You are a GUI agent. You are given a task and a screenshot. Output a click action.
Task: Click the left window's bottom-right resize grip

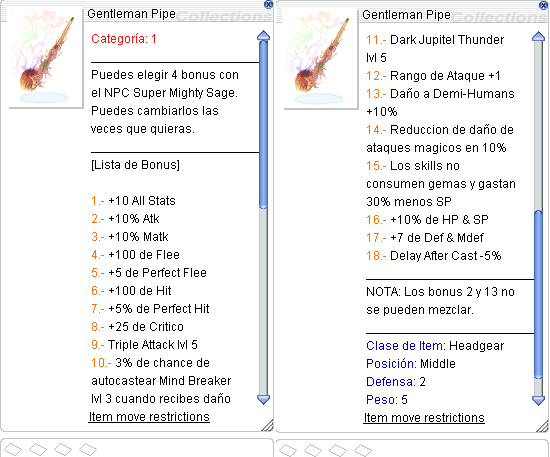pyautogui.click(x=267, y=425)
